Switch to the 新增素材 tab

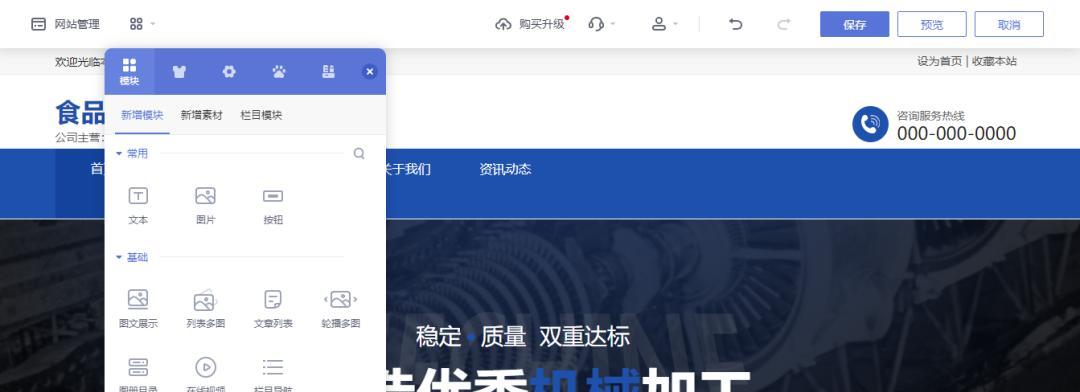[202, 115]
